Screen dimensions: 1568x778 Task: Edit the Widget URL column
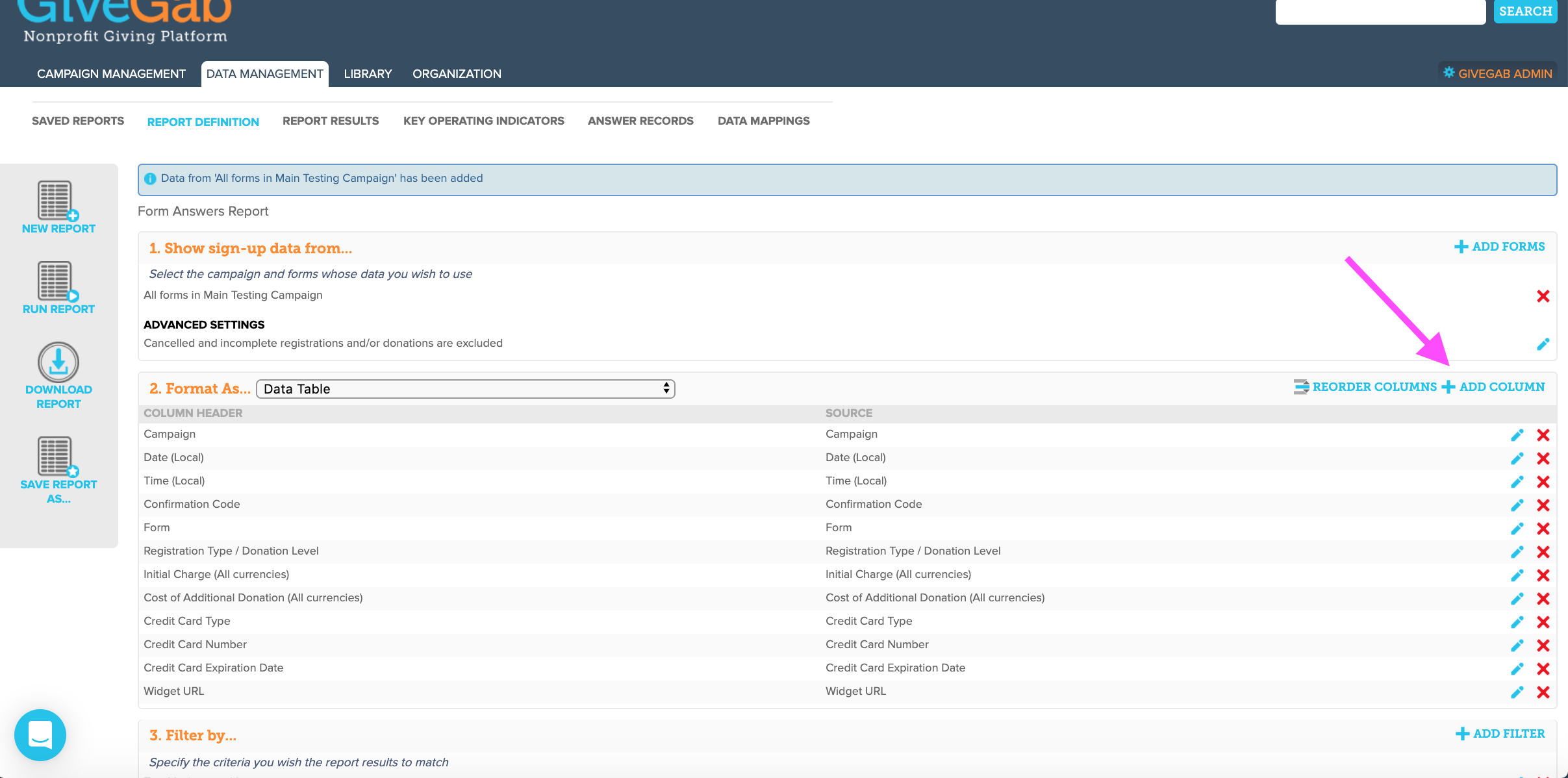point(1517,692)
